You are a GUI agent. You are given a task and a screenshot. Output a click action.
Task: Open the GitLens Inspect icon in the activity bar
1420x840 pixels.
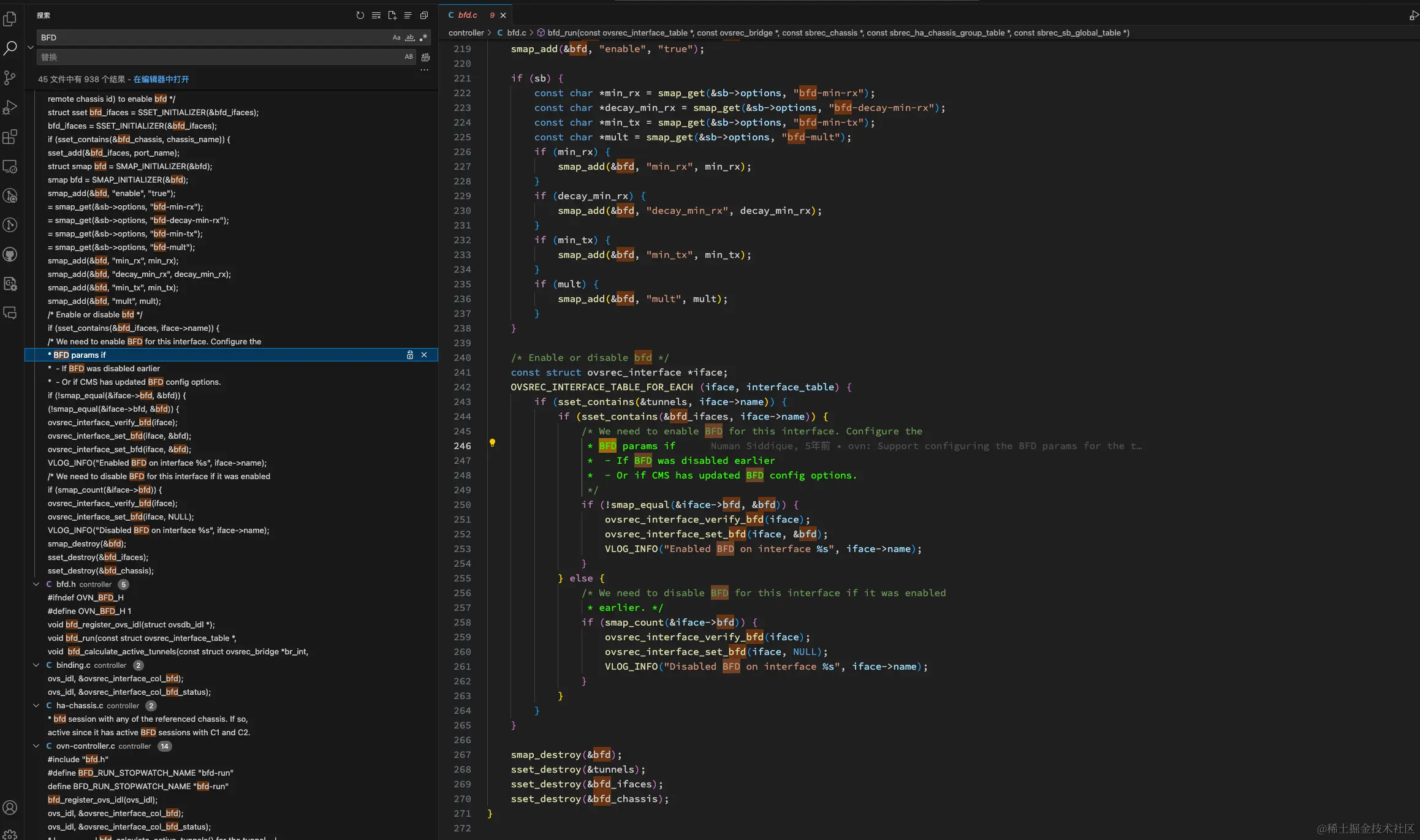[x=10, y=195]
